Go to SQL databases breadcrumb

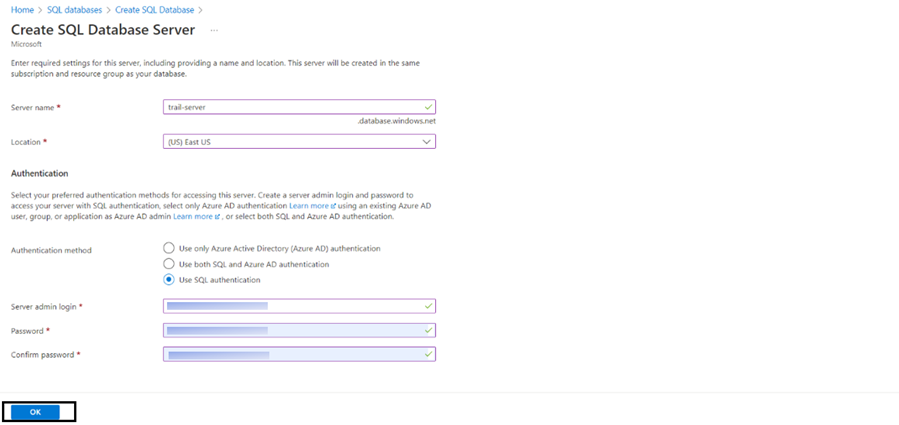pyautogui.click(x=75, y=9)
